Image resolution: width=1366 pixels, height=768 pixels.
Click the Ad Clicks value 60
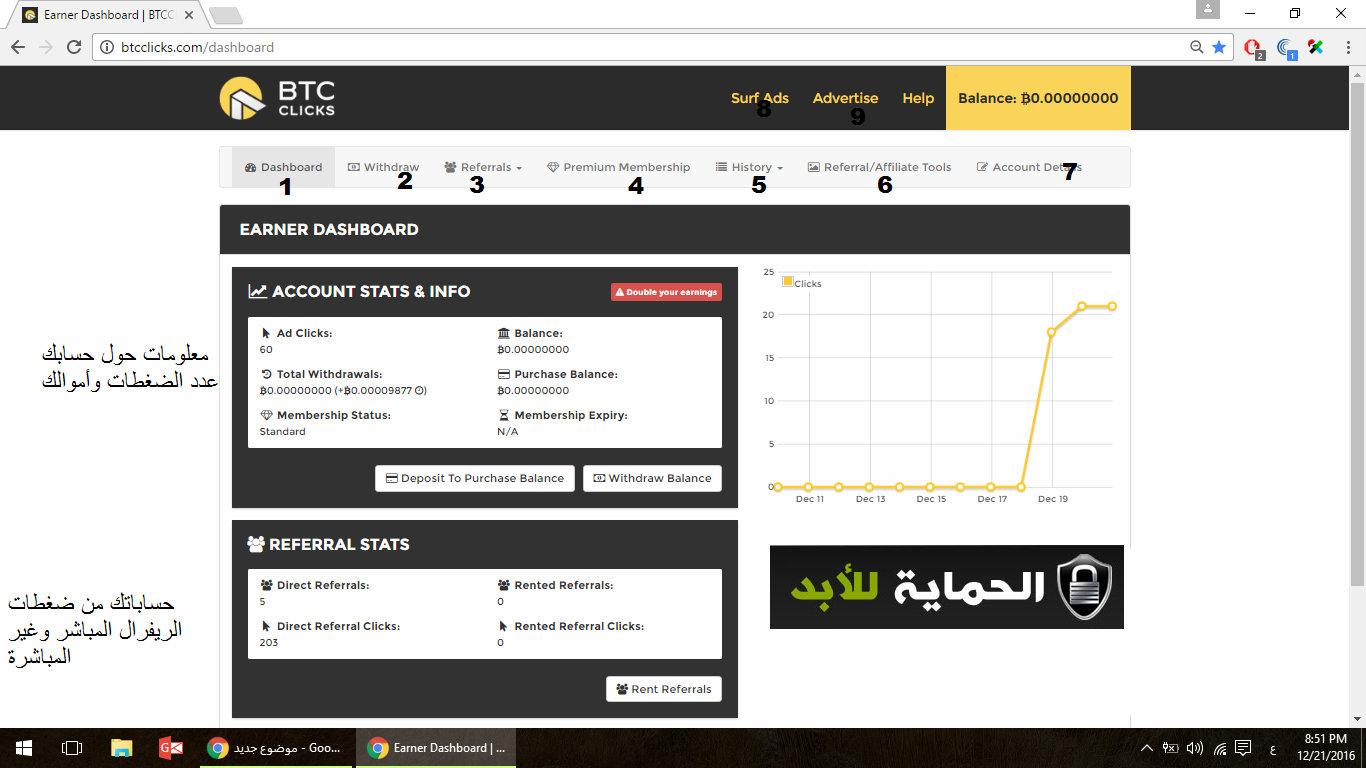point(266,350)
